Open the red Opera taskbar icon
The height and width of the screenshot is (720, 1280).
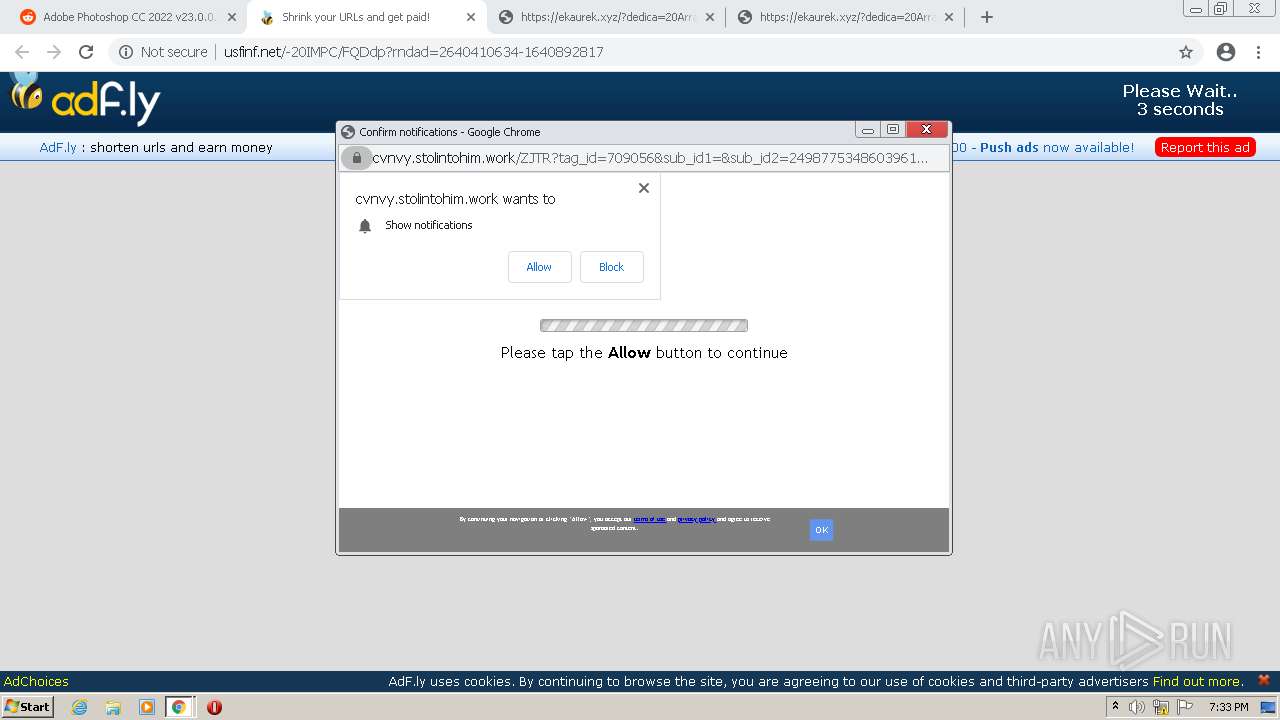pos(214,707)
